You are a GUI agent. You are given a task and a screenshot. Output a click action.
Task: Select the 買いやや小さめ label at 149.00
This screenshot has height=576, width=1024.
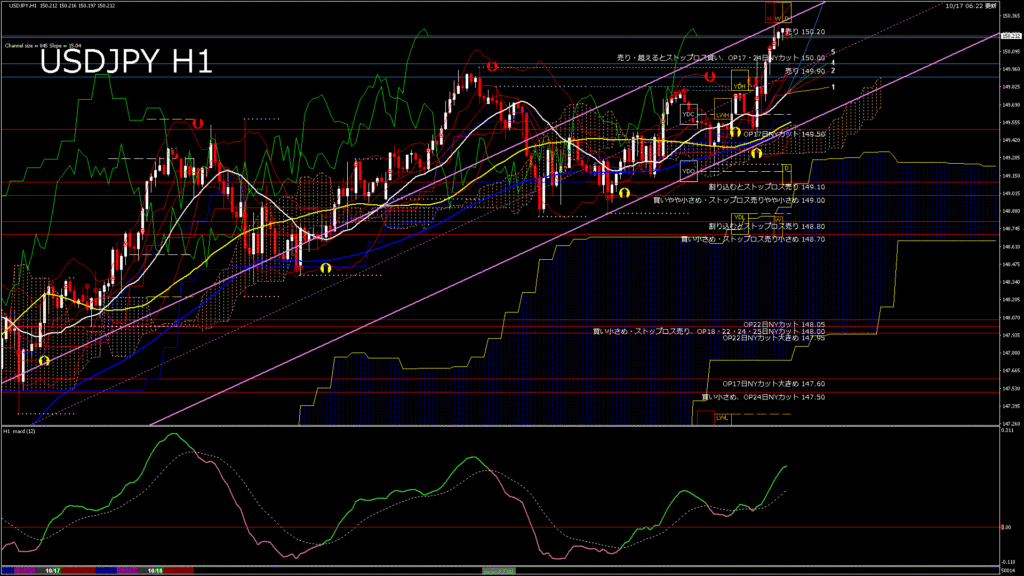[x=739, y=200]
